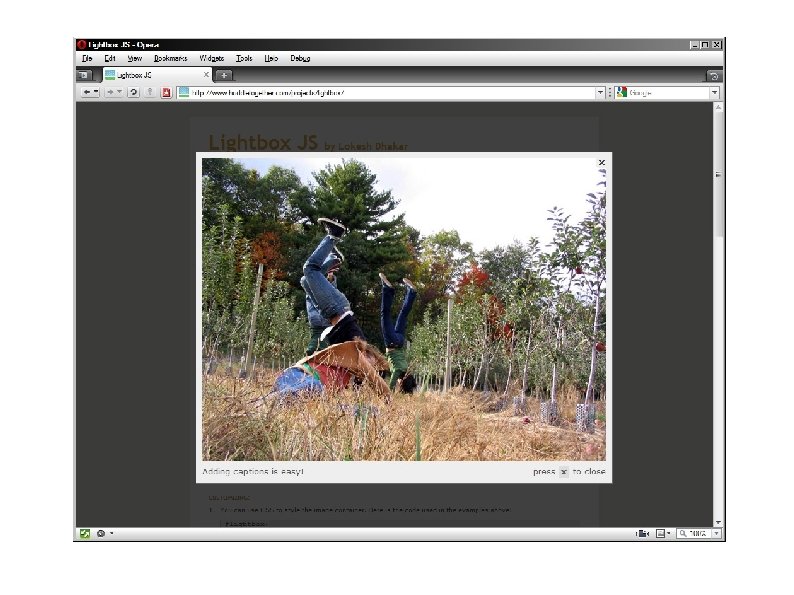
Task: Open a new tab with plus button
Action: click(x=224, y=75)
